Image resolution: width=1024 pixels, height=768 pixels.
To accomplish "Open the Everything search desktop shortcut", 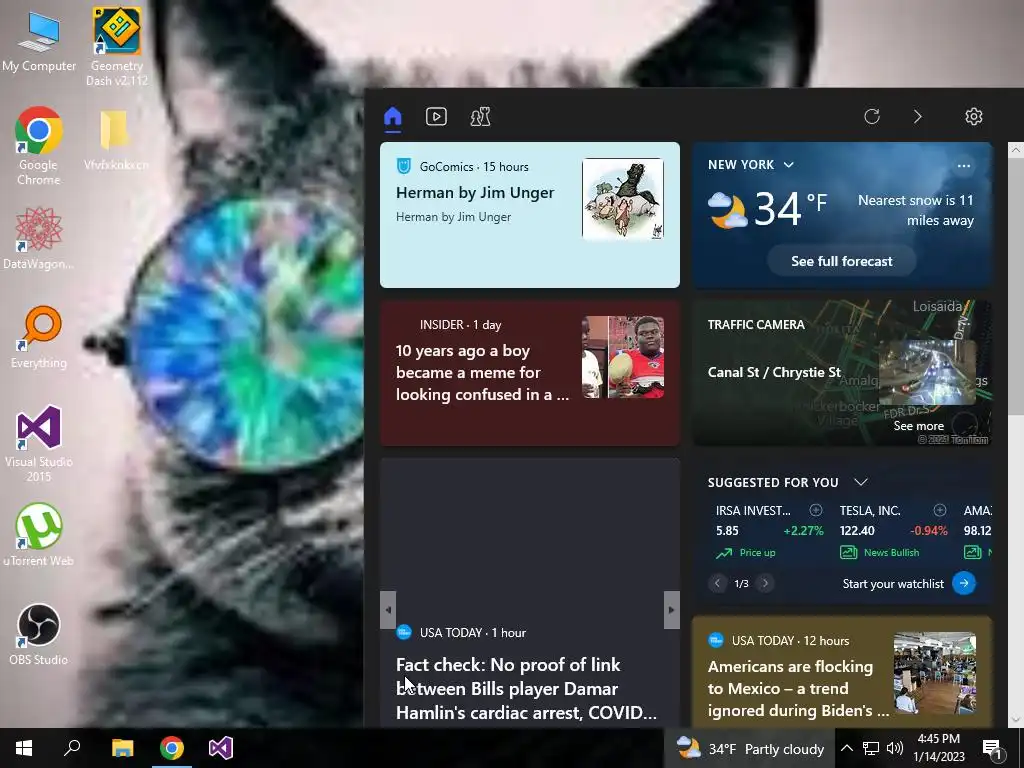I will (39, 337).
